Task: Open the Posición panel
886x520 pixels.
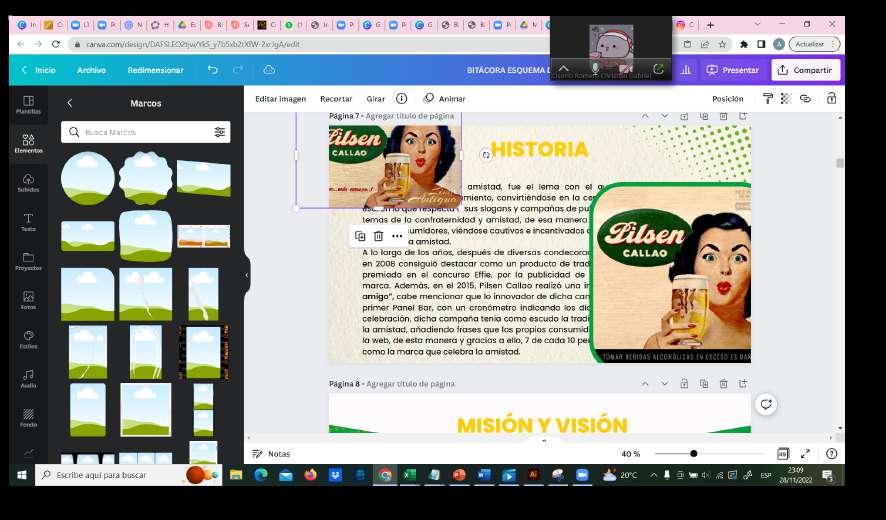Action: point(728,98)
